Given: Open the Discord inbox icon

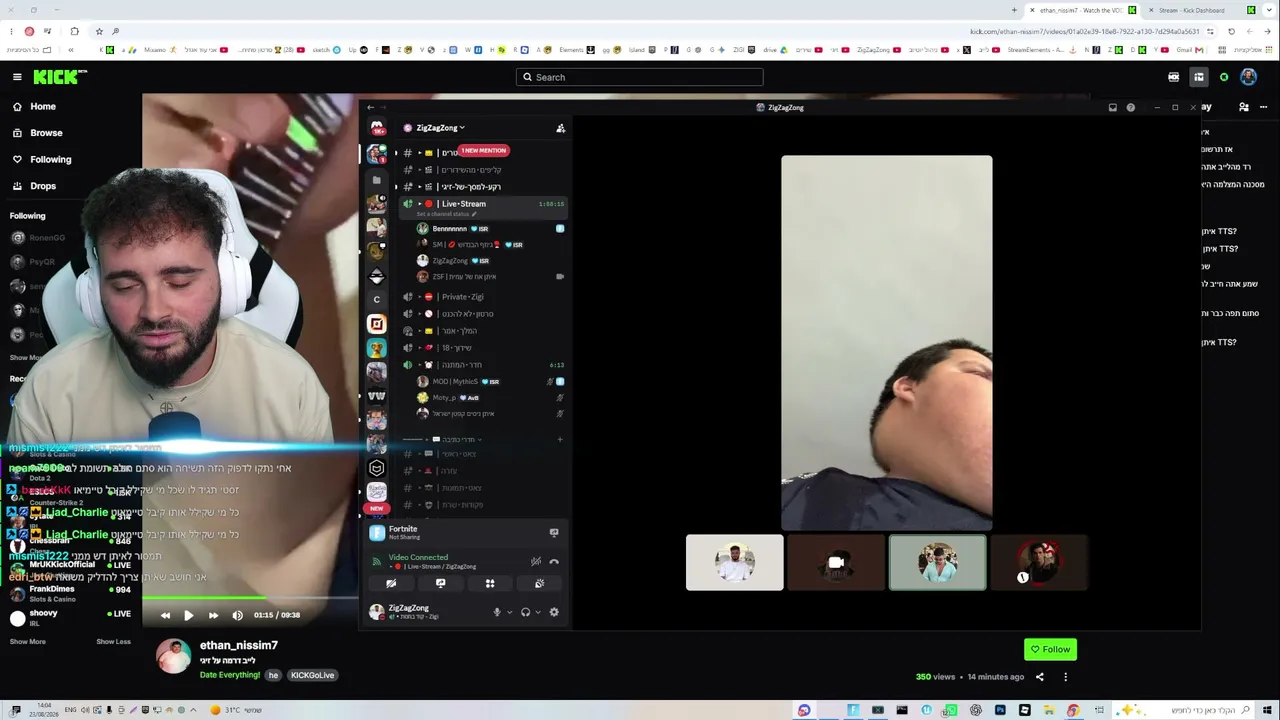Looking at the screenshot, I should (1113, 108).
